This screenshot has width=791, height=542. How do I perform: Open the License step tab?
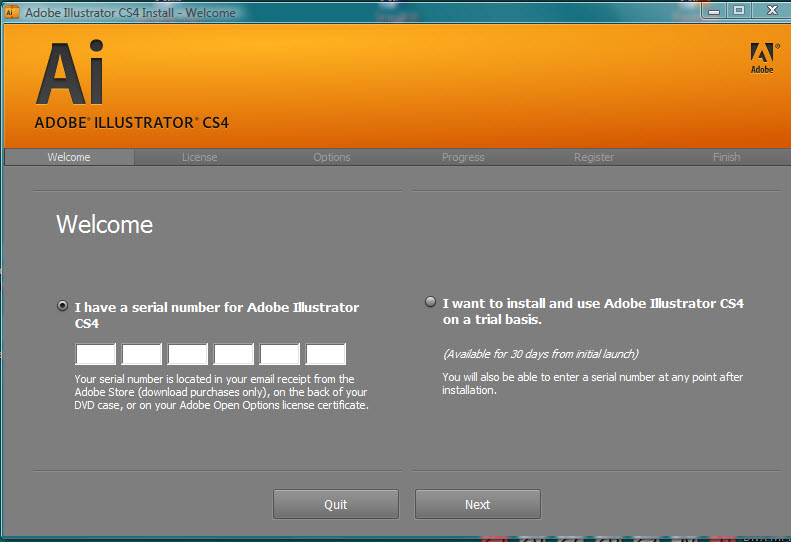(x=199, y=157)
